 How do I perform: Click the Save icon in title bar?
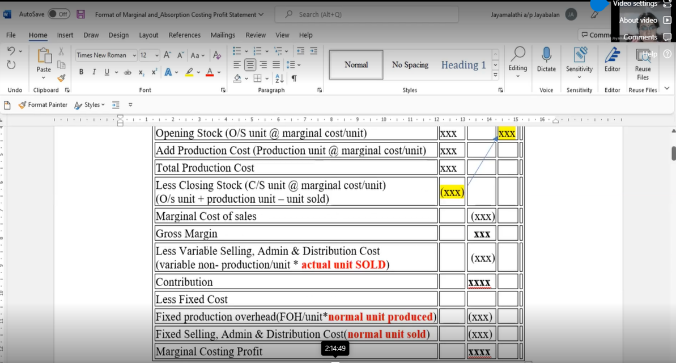click(x=81, y=14)
